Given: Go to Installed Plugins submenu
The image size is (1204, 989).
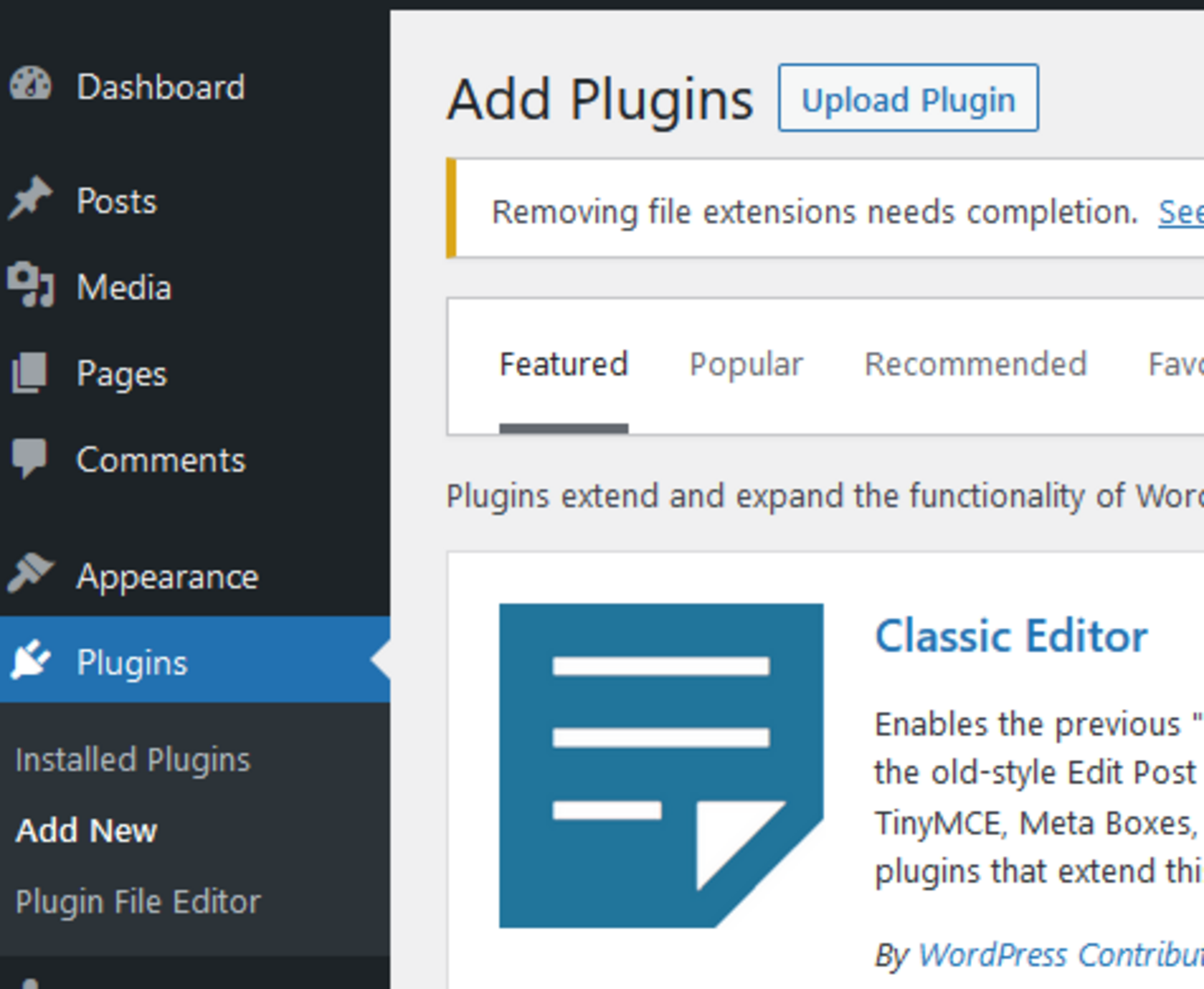Looking at the screenshot, I should (x=133, y=759).
